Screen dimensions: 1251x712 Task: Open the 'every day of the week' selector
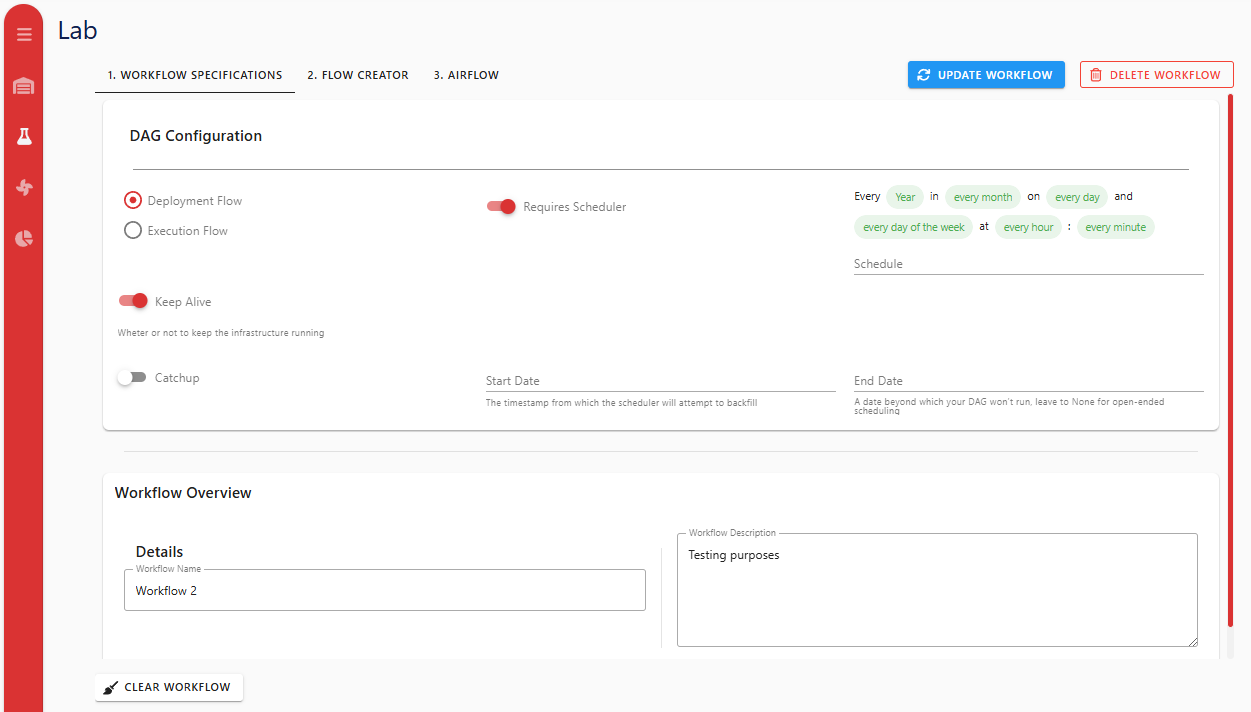point(913,227)
